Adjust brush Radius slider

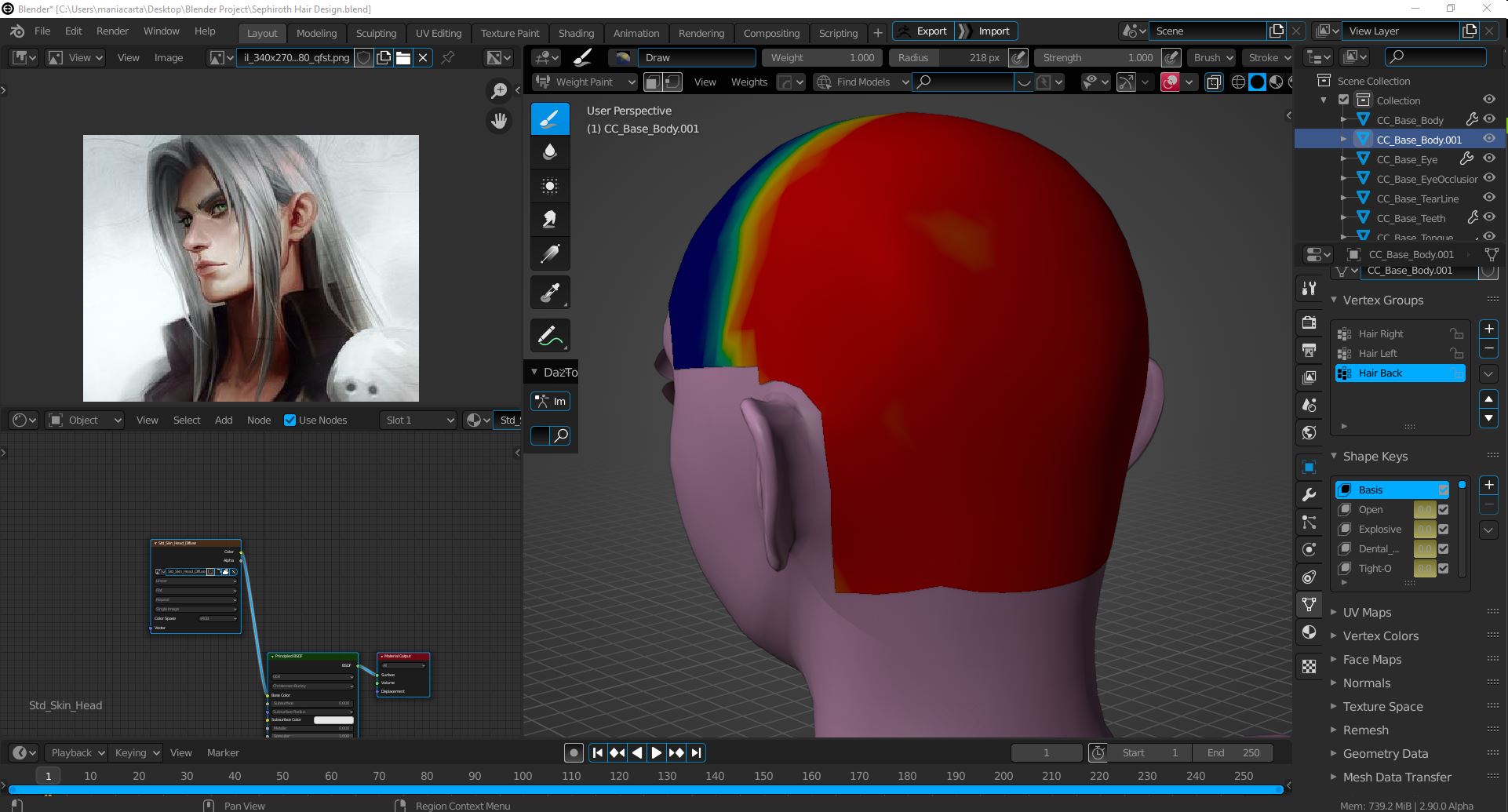(948, 57)
